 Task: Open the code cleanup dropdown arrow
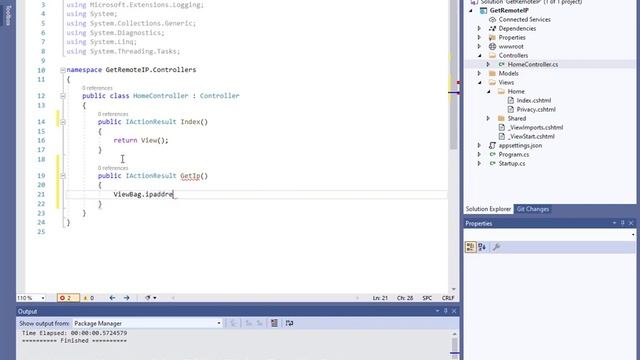[155, 298]
